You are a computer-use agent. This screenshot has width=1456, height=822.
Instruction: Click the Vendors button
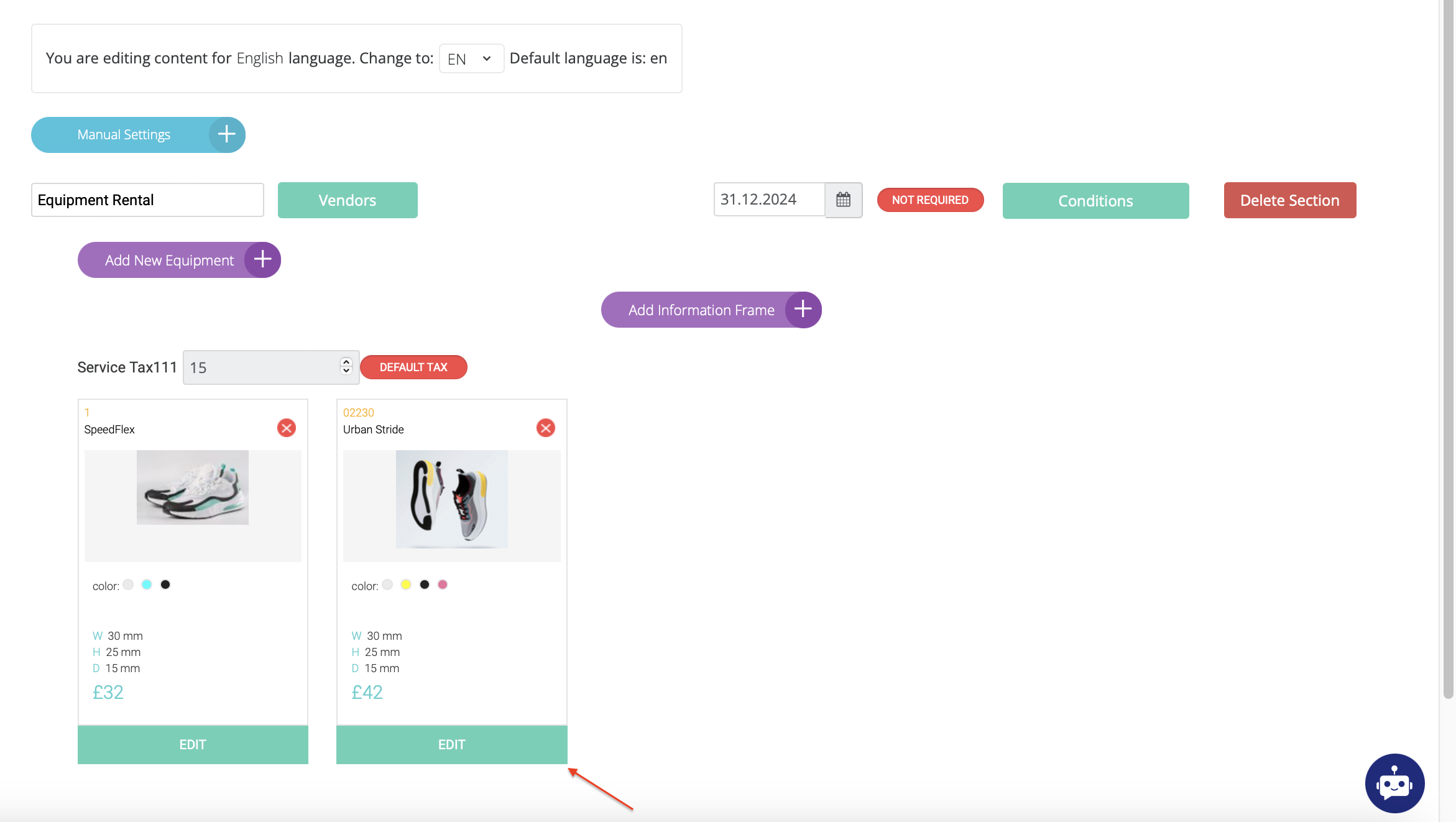pyautogui.click(x=348, y=200)
